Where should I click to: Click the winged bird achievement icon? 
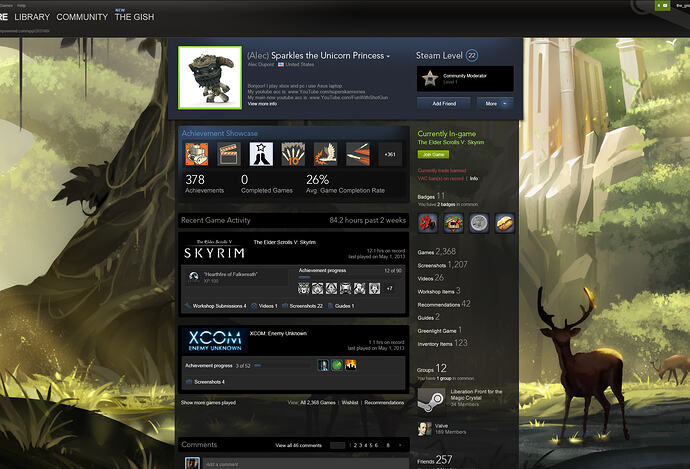coord(325,154)
